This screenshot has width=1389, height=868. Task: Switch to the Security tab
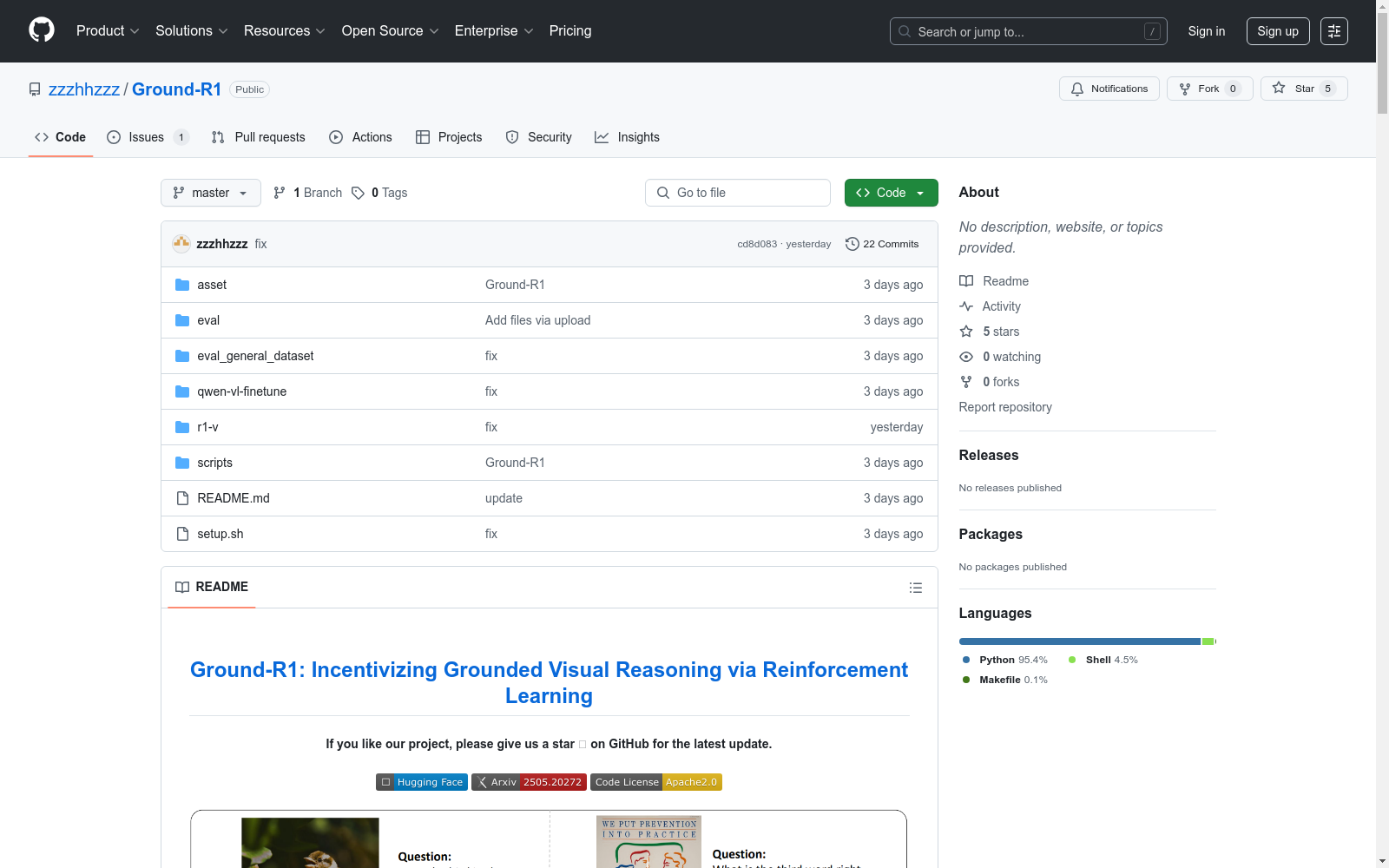[538, 137]
